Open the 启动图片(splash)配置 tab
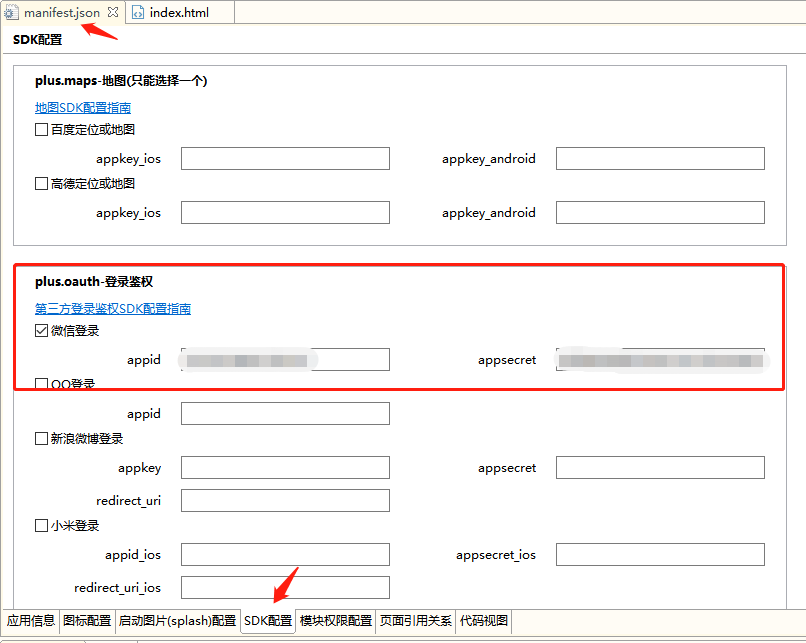 [x=177, y=620]
